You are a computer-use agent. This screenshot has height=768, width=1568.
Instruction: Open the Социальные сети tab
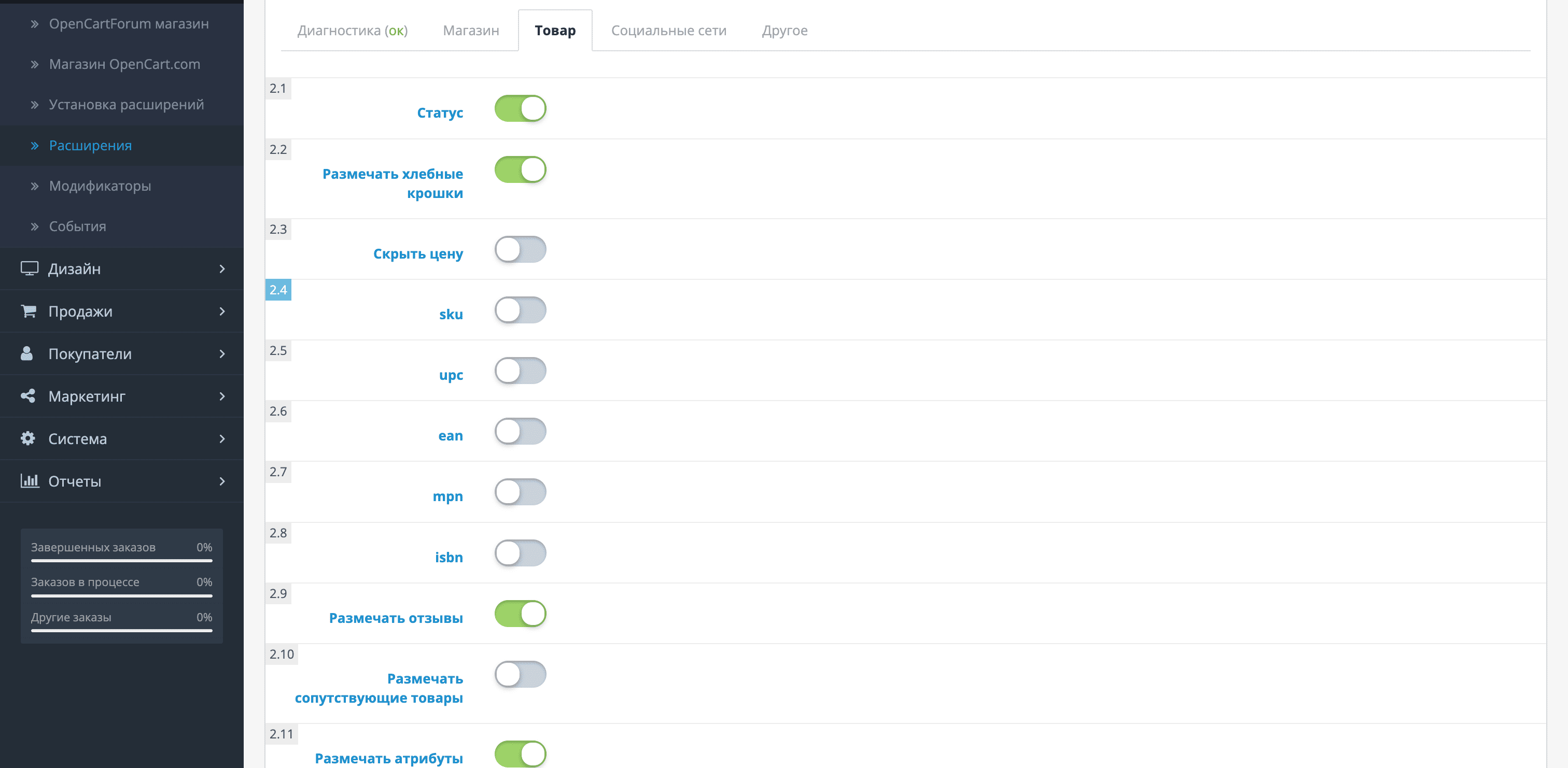(669, 31)
